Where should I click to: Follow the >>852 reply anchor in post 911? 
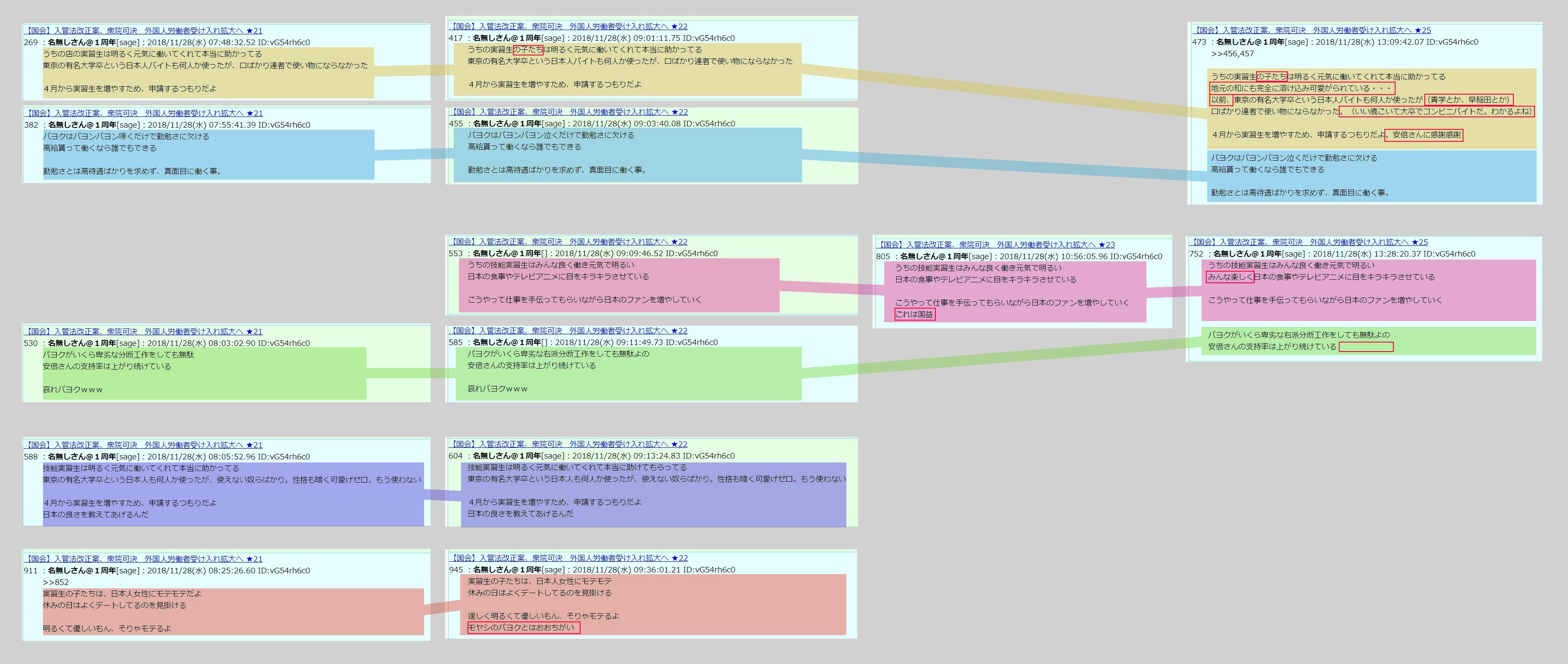pos(55,582)
